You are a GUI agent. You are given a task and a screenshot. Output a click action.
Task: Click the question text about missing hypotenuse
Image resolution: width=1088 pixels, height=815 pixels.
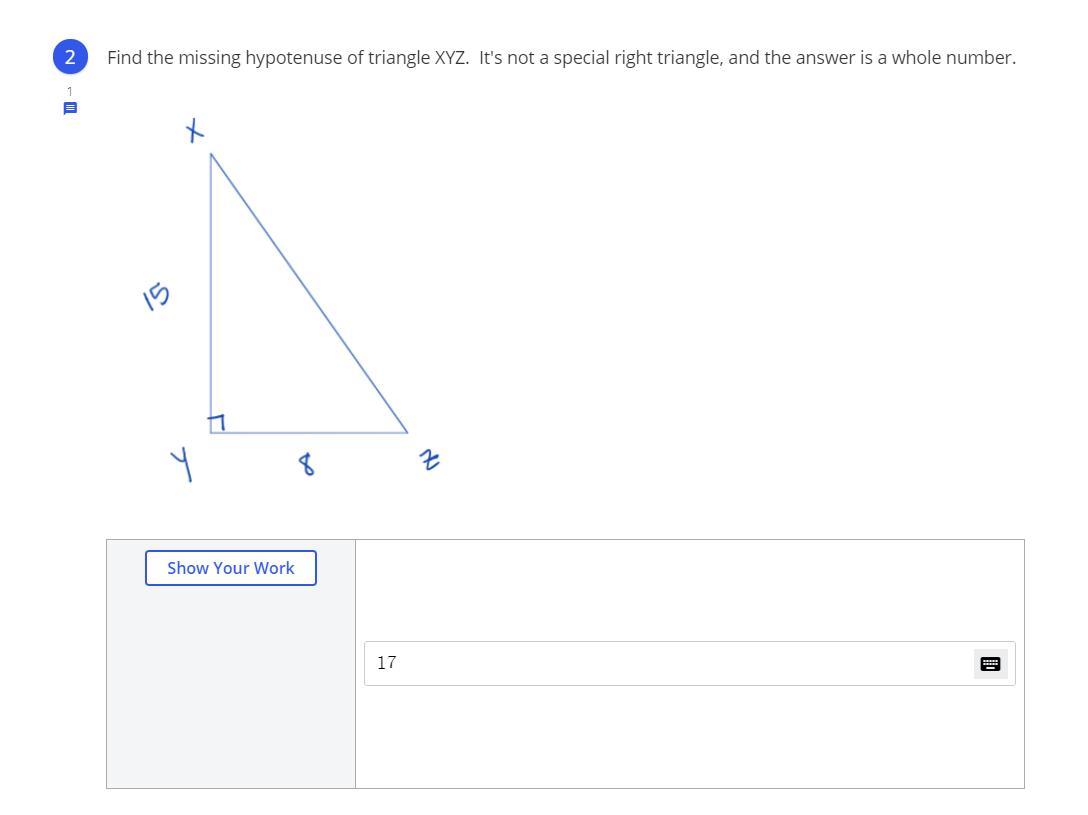561,58
